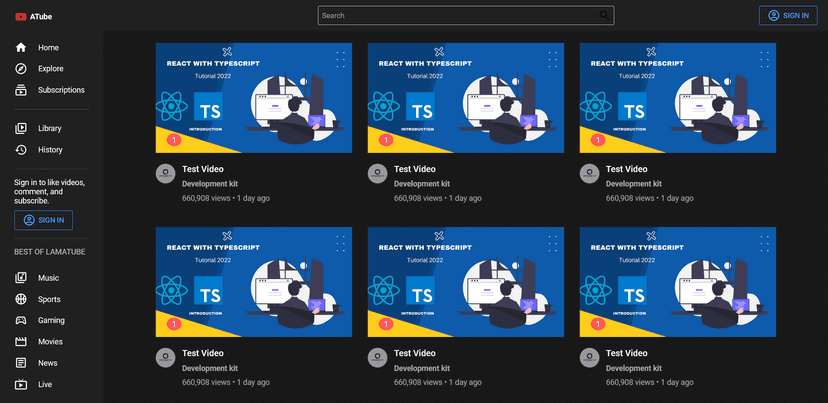Click the Sports basketball icon
828x403 pixels.
(21, 299)
